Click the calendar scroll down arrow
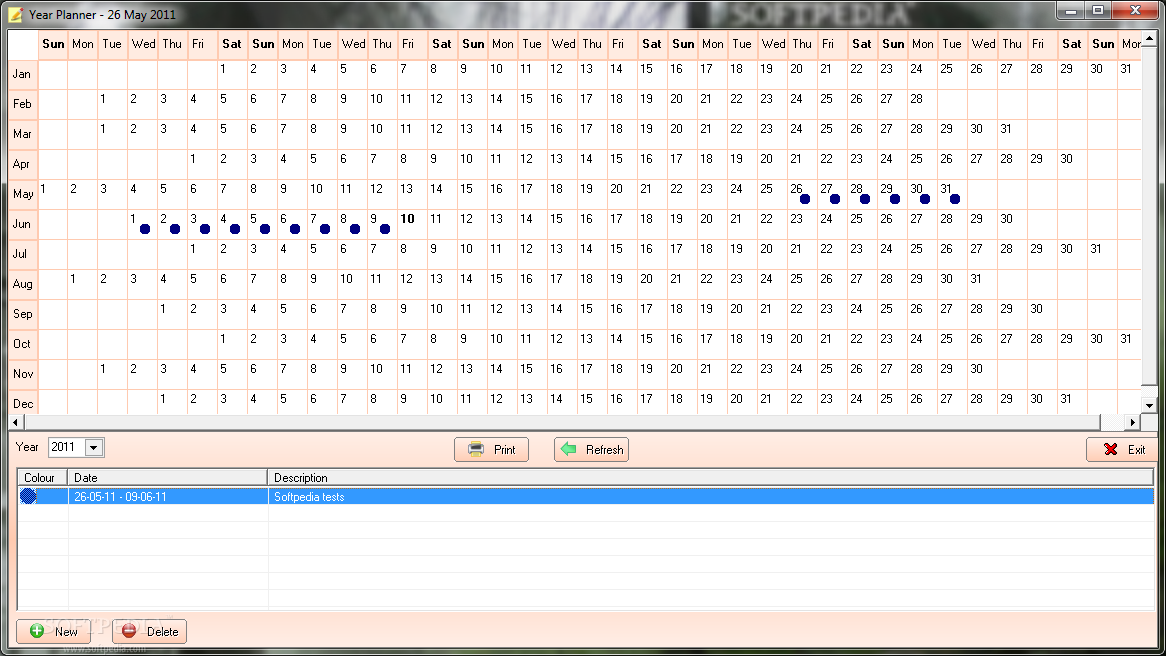Screen dimensions: 1166x656 pos(1150,406)
